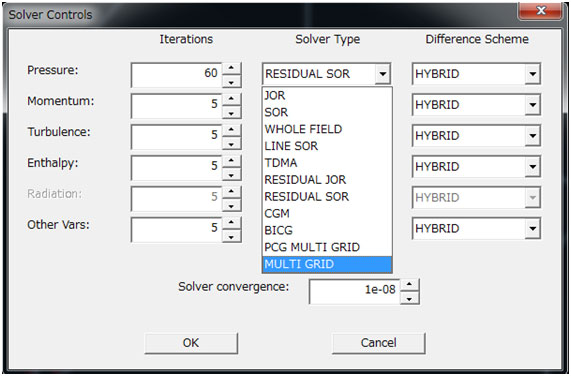Image resolution: width=571 pixels, height=376 pixels.
Task: Decrease Momentum iterations with down arrow
Action: (x=231, y=114)
